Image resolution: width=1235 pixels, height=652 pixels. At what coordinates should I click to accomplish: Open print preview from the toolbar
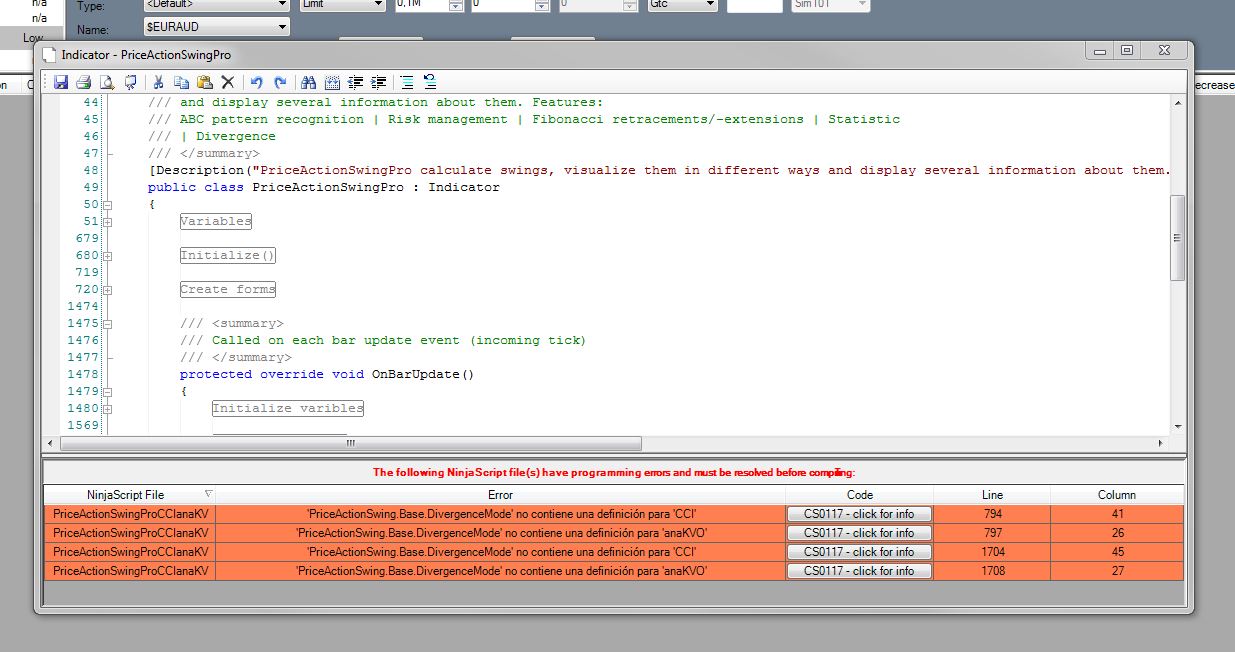107,82
